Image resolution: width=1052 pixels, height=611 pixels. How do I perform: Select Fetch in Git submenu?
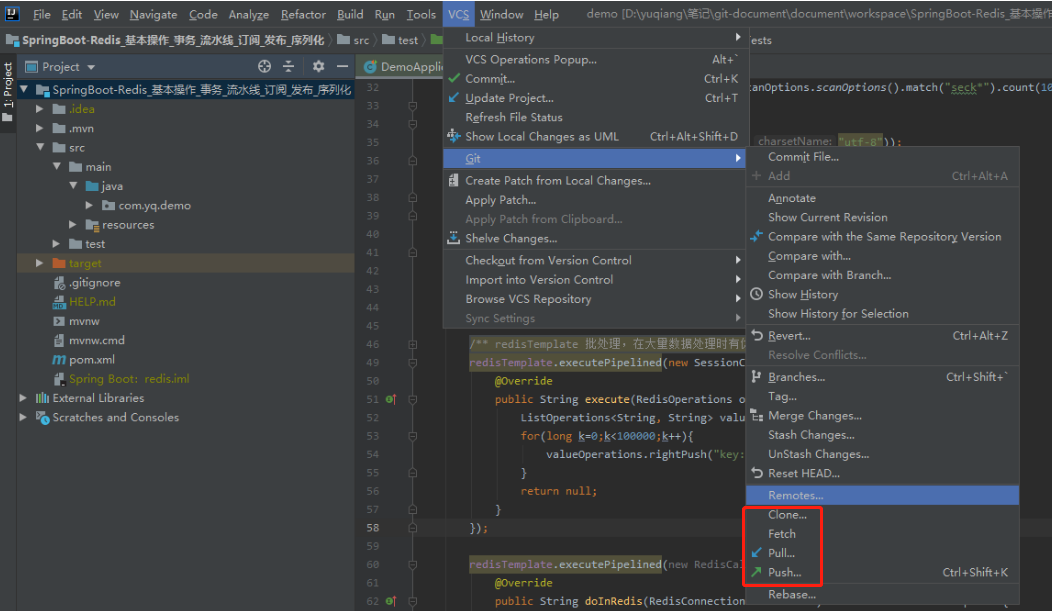(882, 534)
